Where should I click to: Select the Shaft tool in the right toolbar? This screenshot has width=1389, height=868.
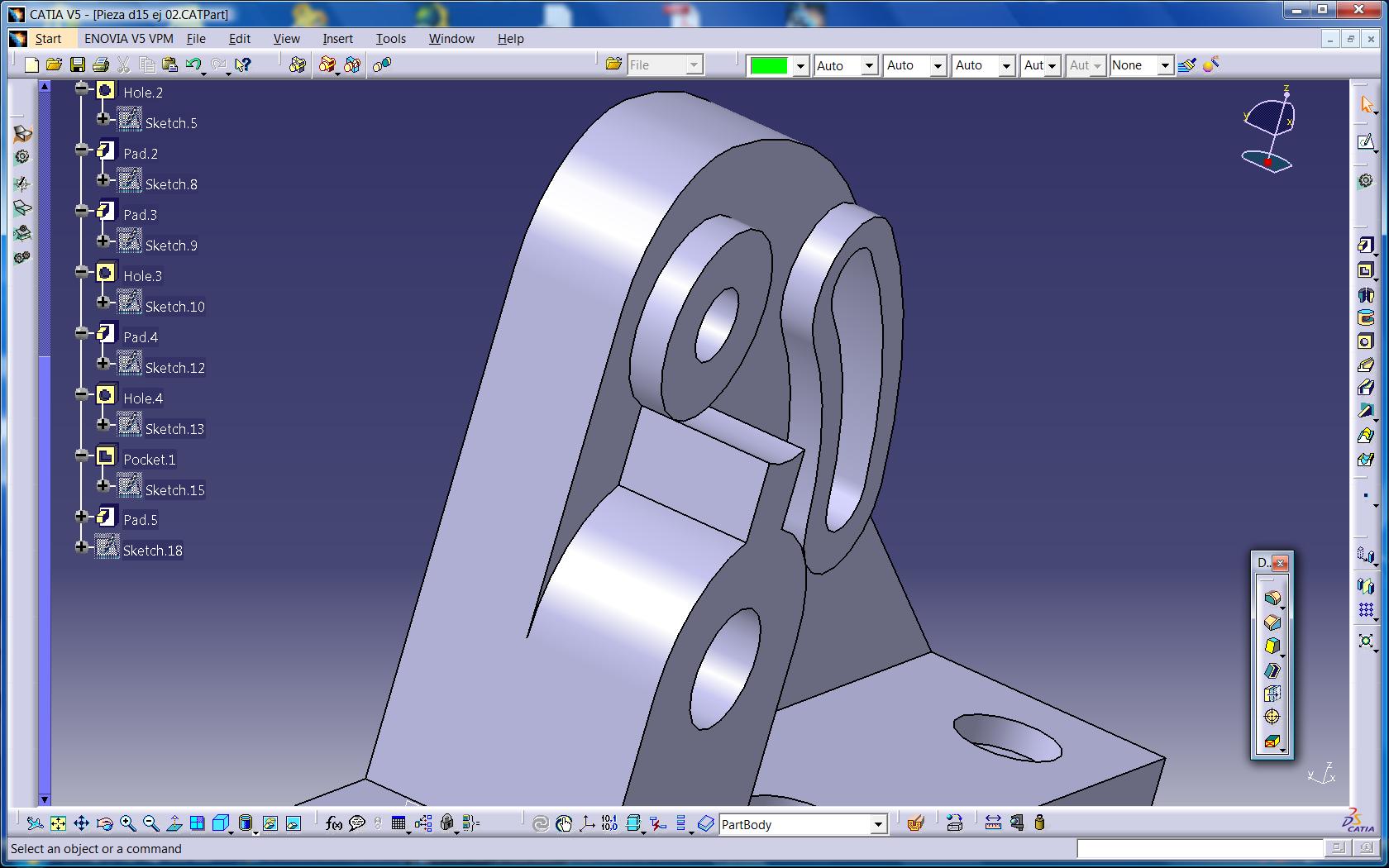[1366, 294]
